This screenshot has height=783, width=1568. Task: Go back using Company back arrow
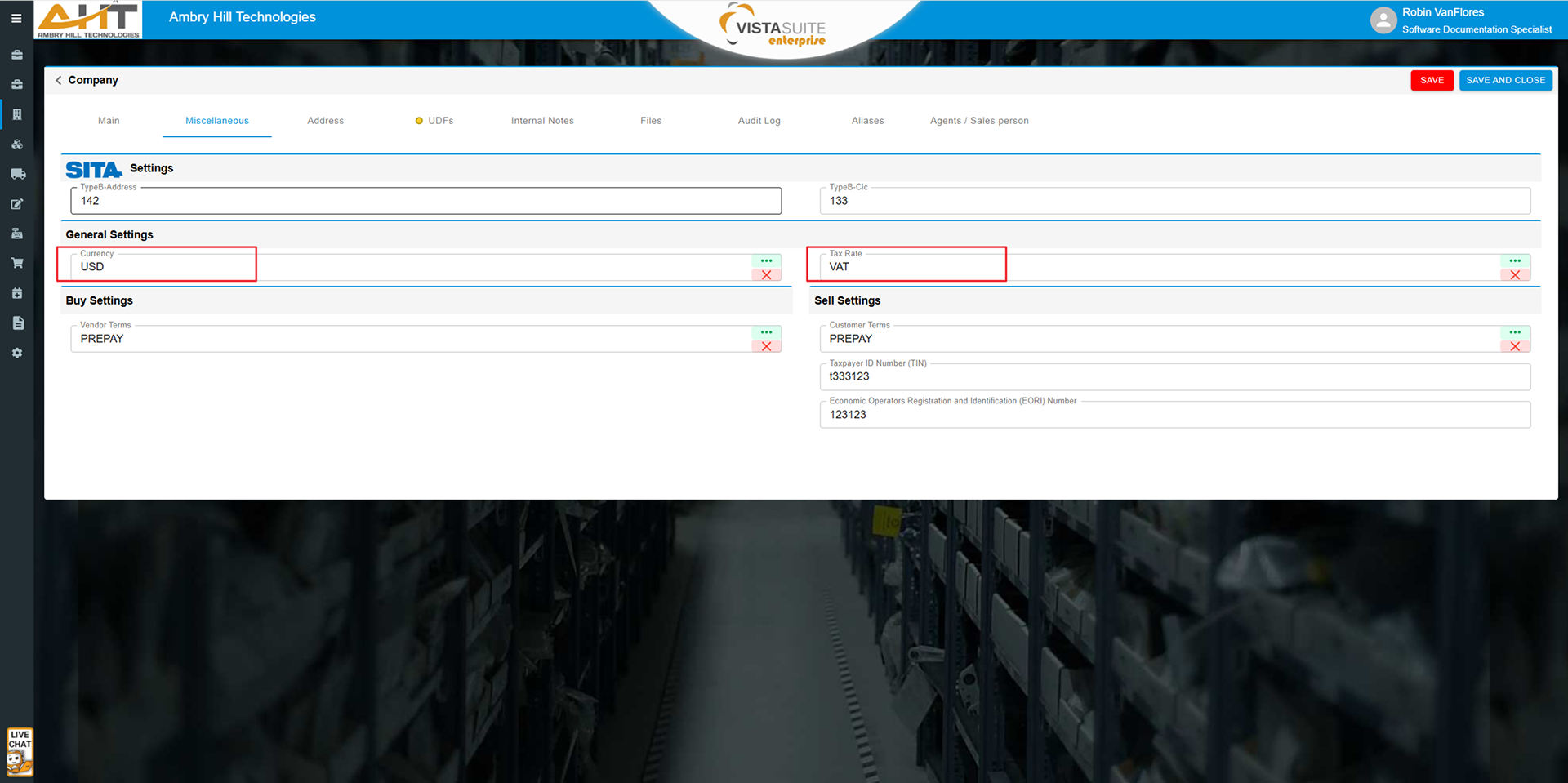point(59,80)
